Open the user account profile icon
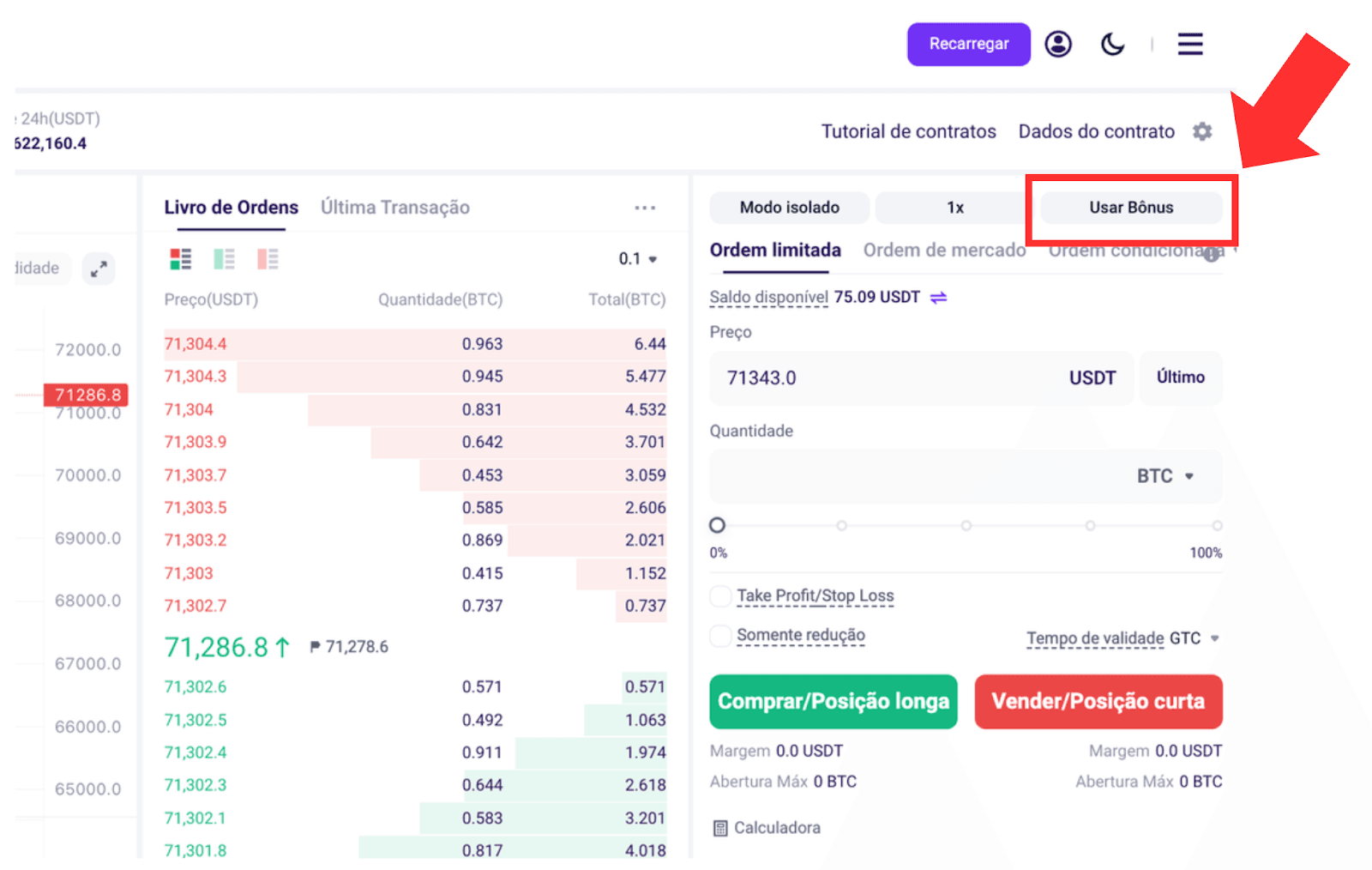The height and width of the screenshot is (870, 1372). point(1058,44)
